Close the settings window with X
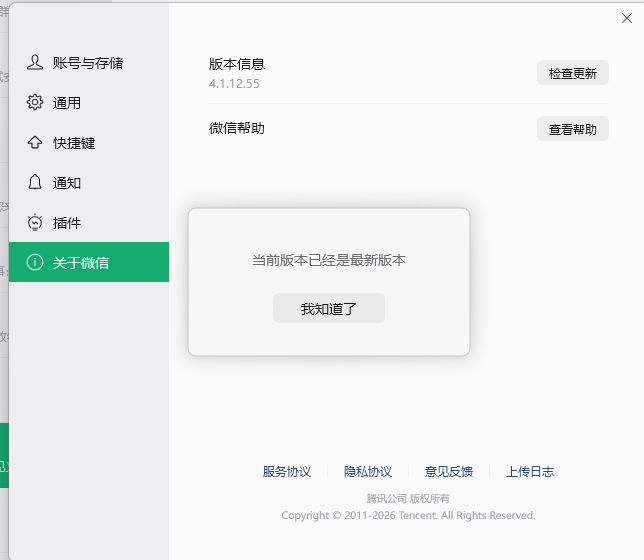The width and height of the screenshot is (644, 560). [627, 18]
